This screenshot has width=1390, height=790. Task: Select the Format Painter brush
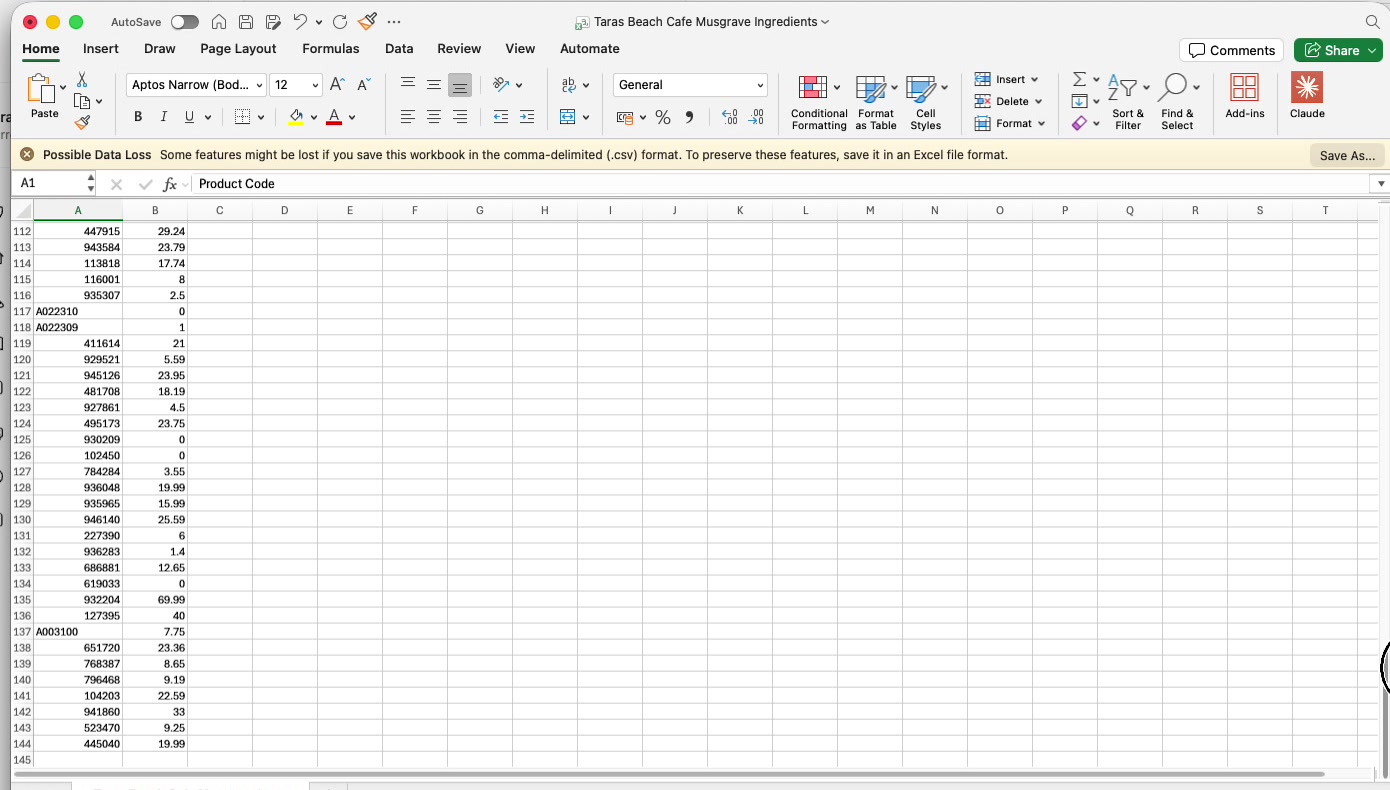tap(82, 122)
